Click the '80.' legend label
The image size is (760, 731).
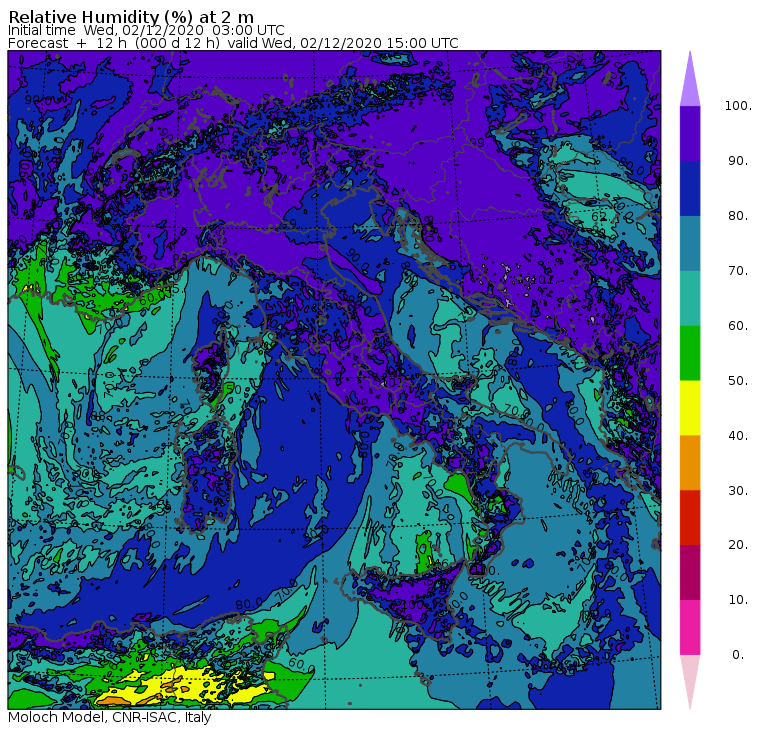738,215
